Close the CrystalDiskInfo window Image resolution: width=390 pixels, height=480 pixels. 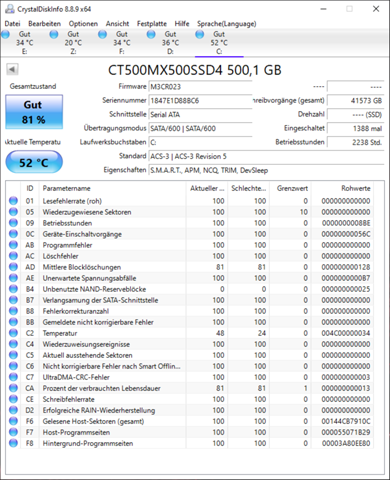tap(376, 9)
